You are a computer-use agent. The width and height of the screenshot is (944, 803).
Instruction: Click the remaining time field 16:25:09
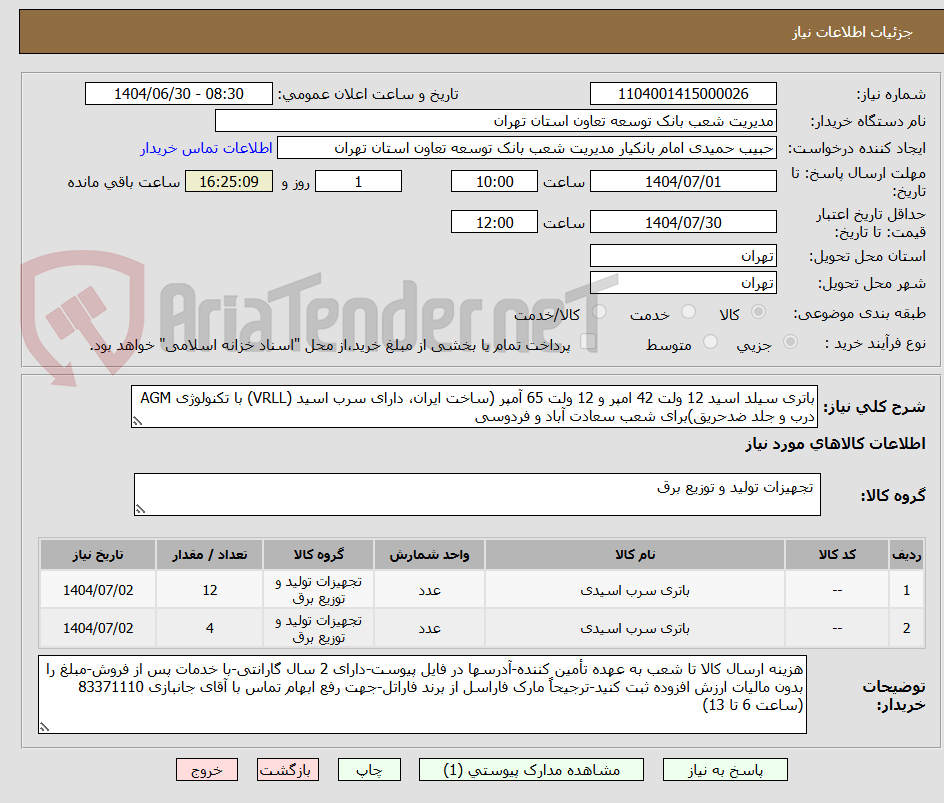click(x=228, y=182)
